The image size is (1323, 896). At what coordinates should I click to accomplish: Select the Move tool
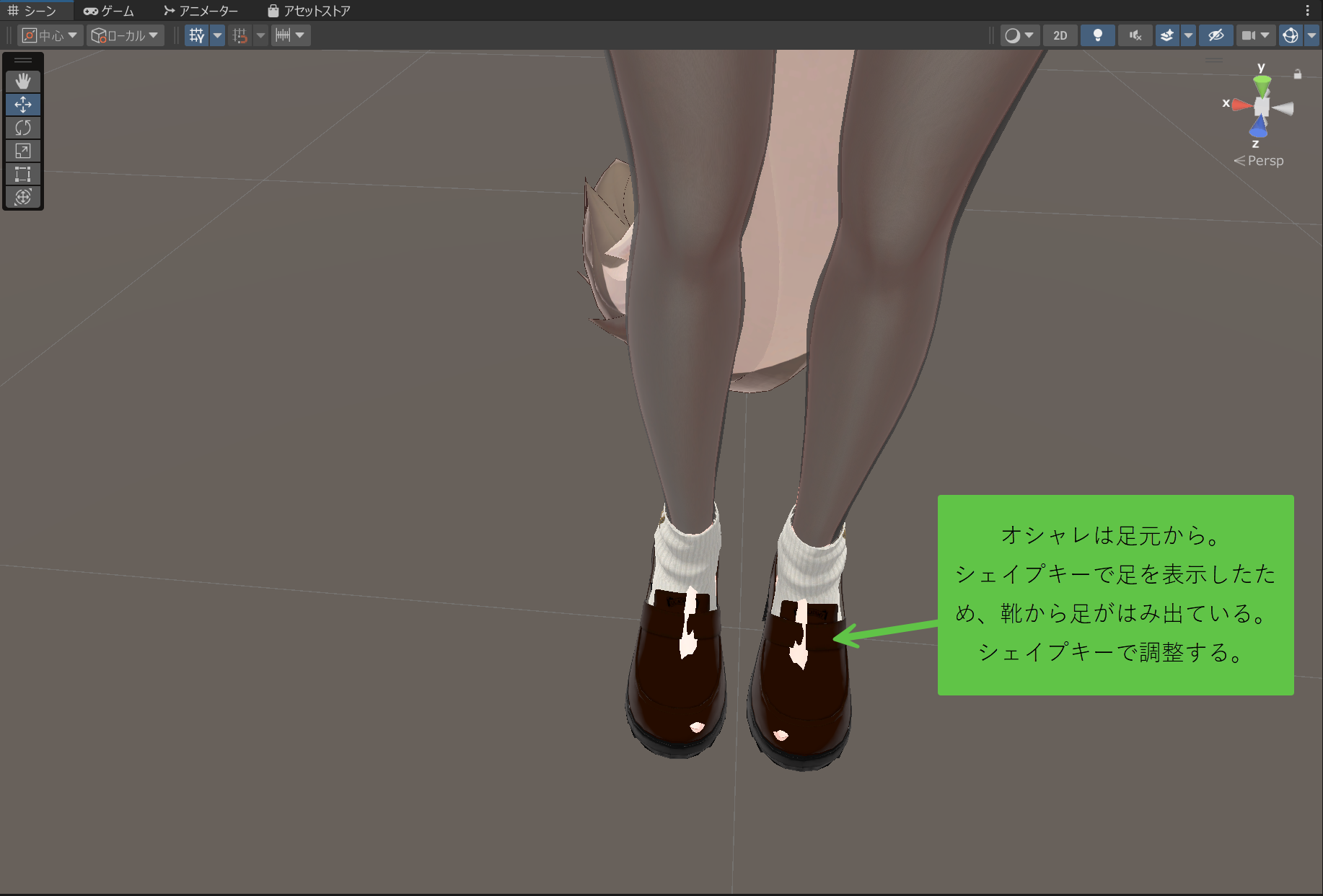23,104
